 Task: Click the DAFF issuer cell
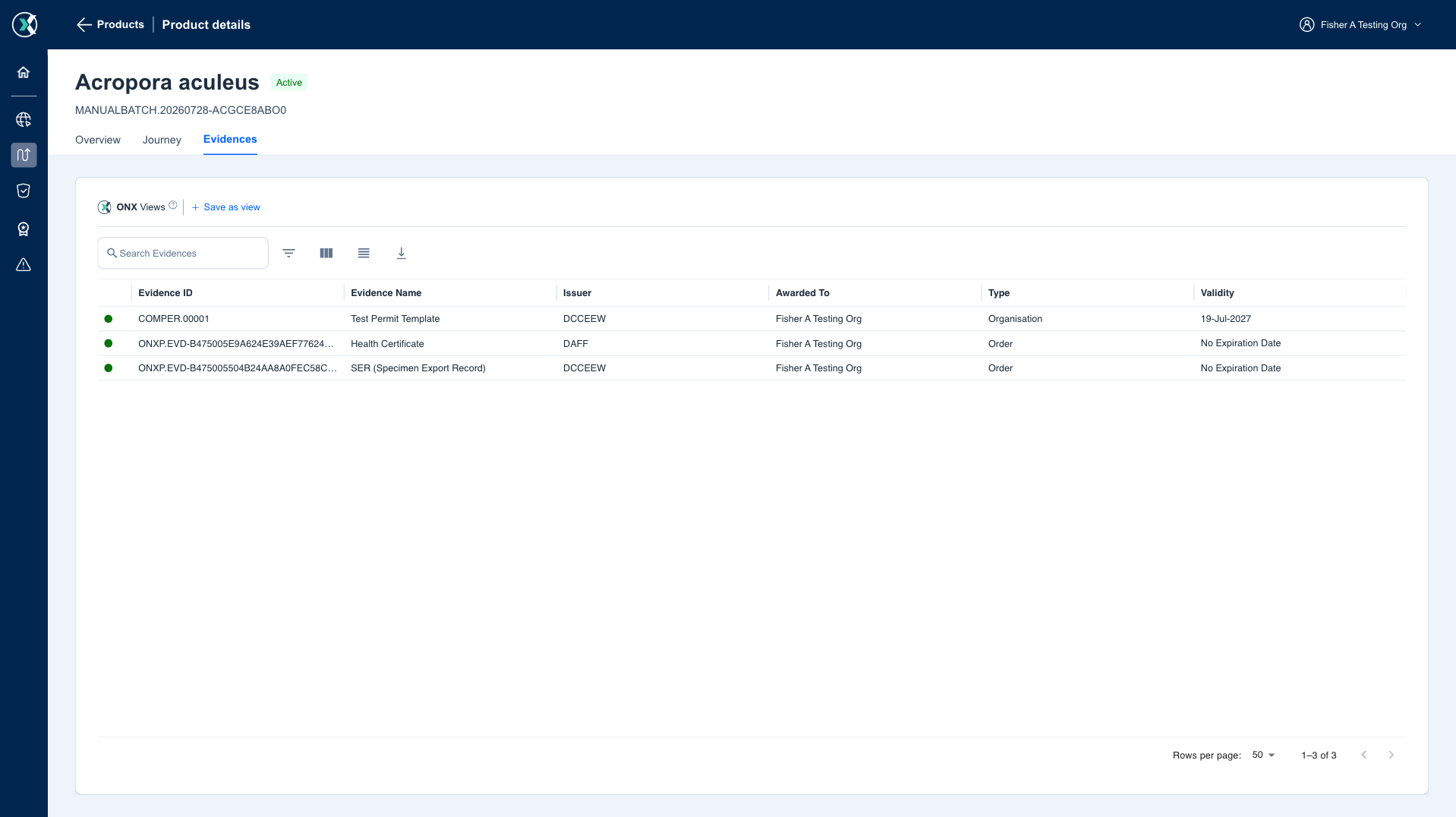[575, 344]
